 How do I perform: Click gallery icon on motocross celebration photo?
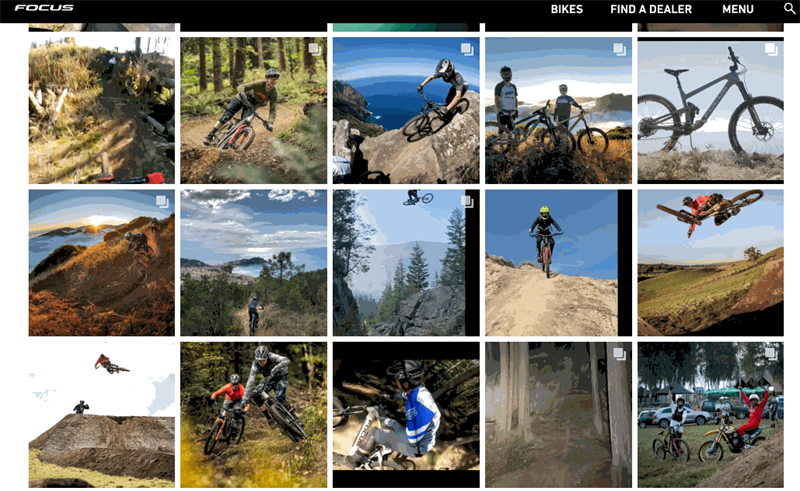click(771, 354)
